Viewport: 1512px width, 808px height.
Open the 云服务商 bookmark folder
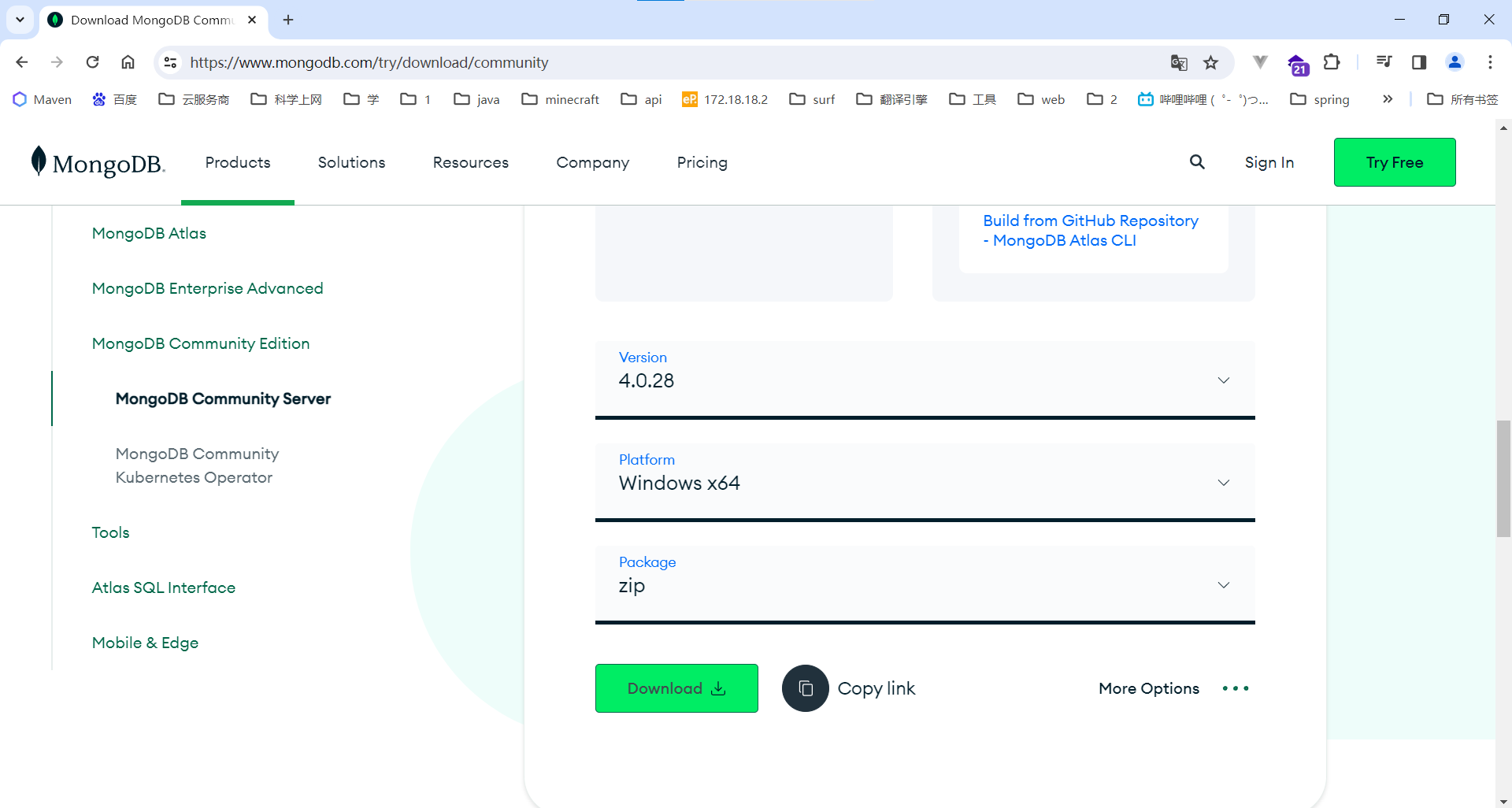[x=194, y=99]
